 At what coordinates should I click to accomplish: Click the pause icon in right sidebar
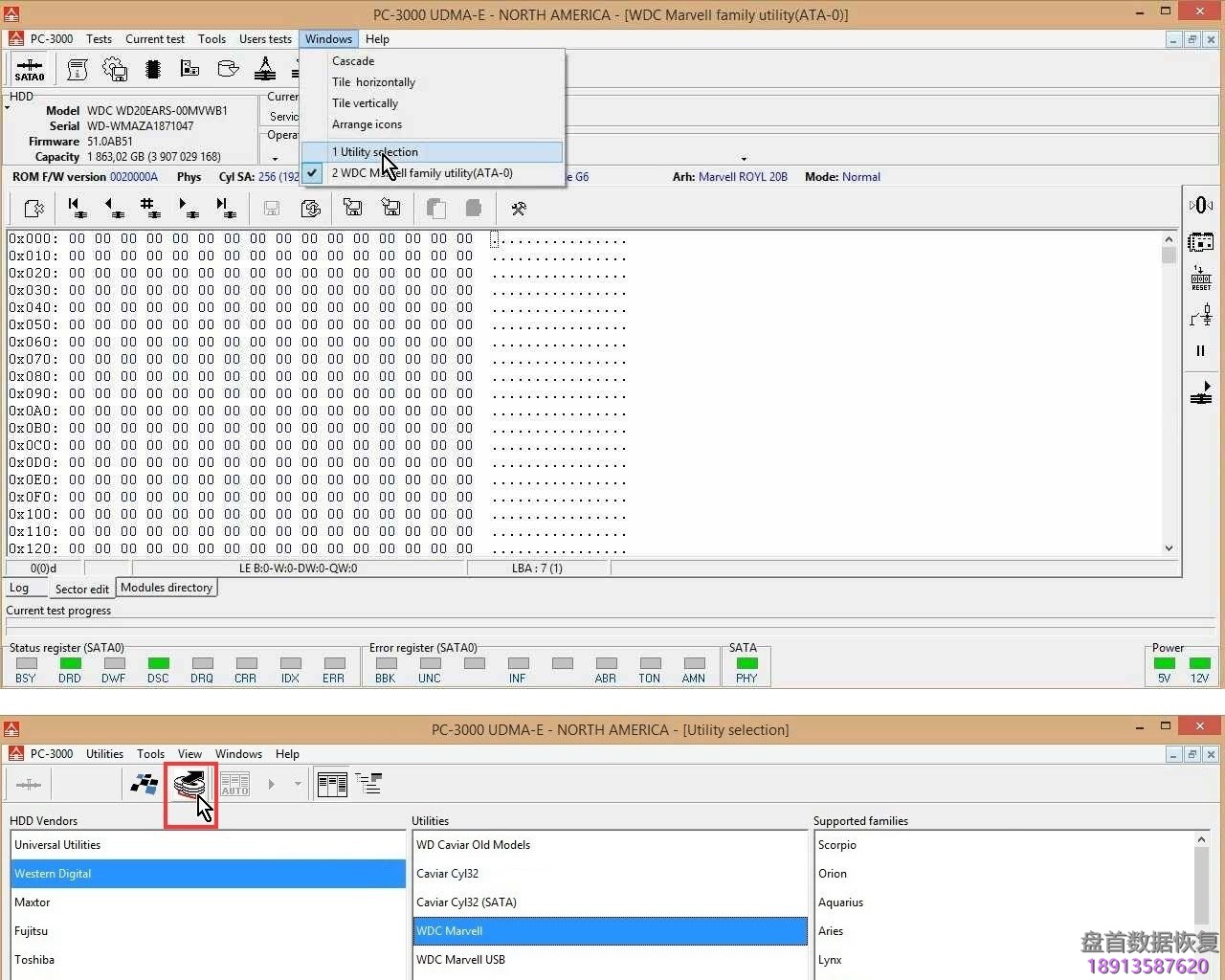pyautogui.click(x=1200, y=351)
